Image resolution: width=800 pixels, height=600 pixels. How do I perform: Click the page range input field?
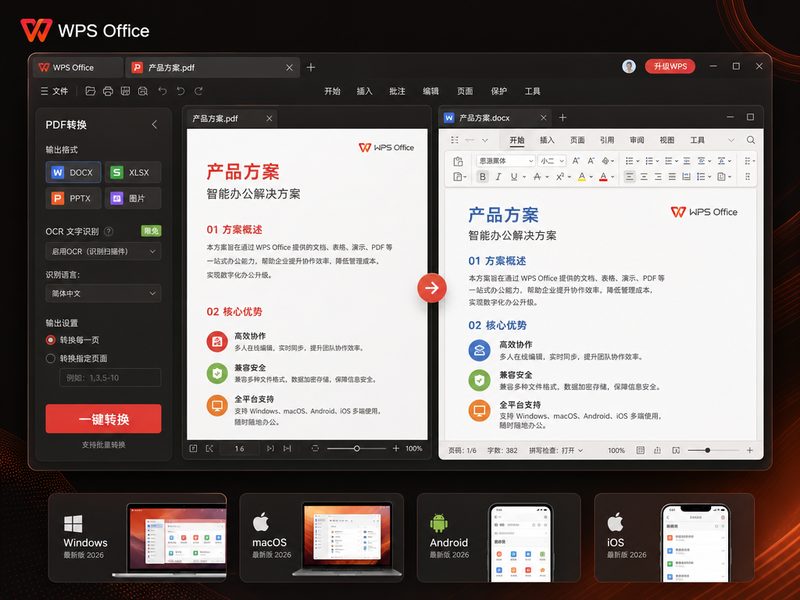point(110,378)
